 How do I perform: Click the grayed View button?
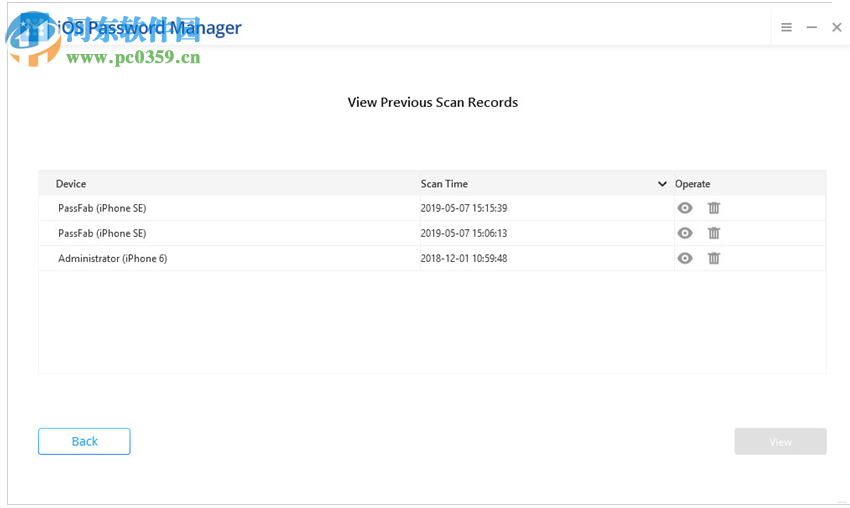pos(780,441)
